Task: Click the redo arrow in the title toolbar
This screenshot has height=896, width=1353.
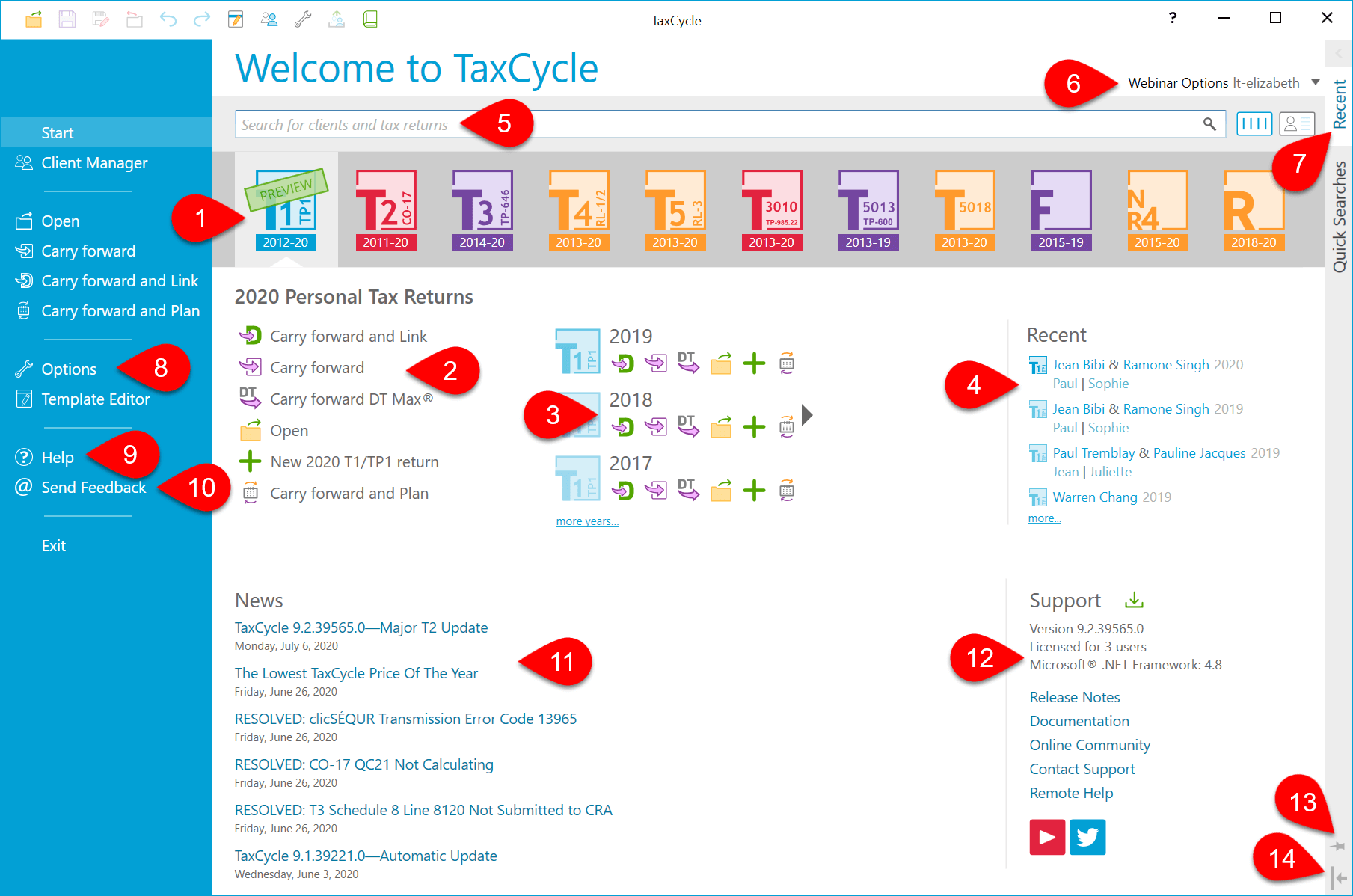Action: click(202, 19)
